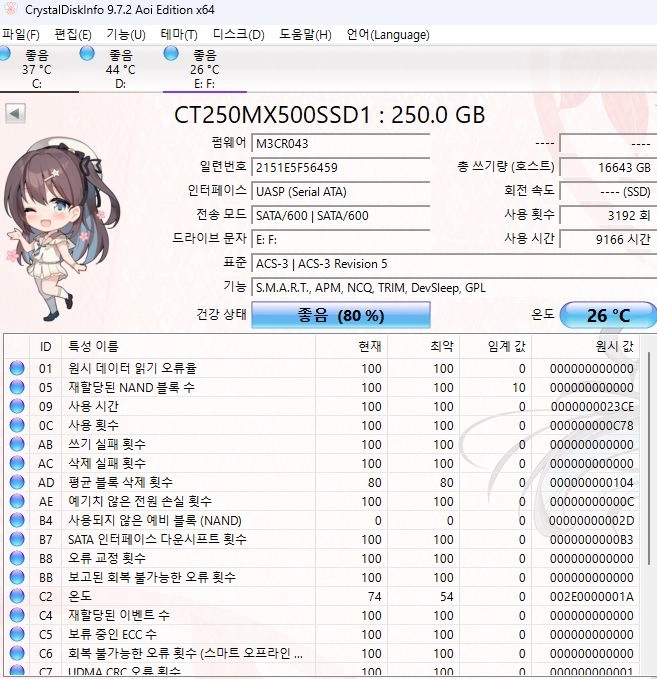The width and height of the screenshot is (657, 679).
Task: Click status icon for row 05 재할당된 NAND 블록 수
Action: pos(17,387)
